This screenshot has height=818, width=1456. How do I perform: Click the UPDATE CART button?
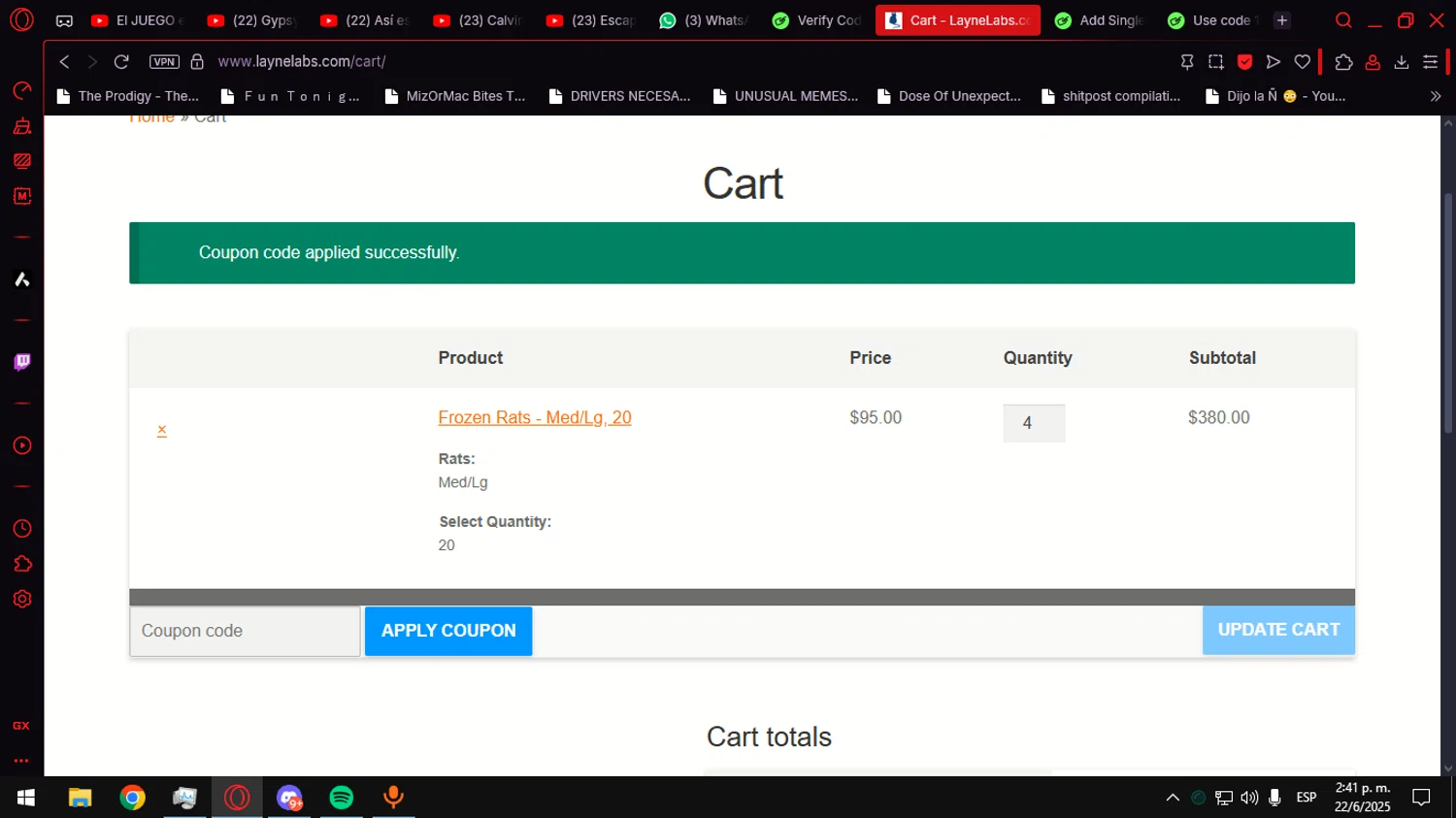1278,630
